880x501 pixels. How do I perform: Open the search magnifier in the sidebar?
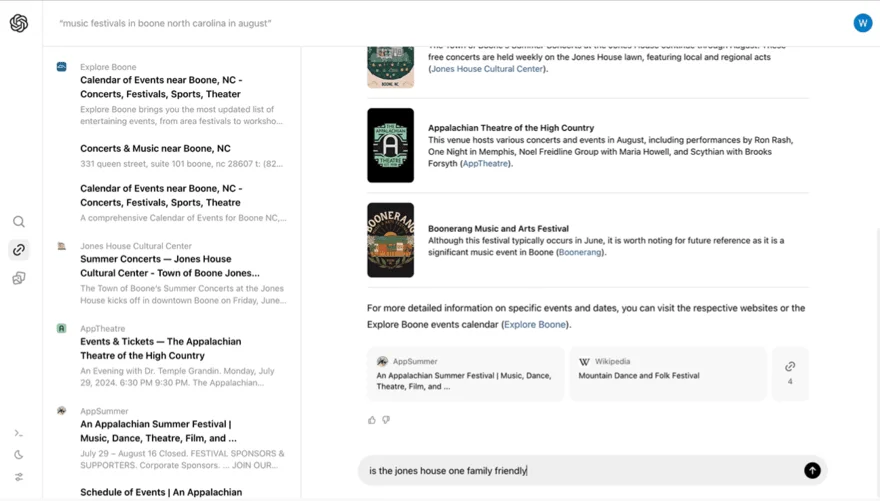(19, 222)
